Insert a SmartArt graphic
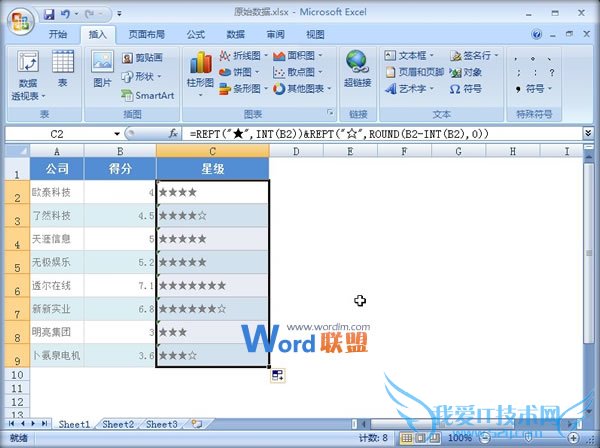This screenshot has height=448, width=600. click(148, 95)
